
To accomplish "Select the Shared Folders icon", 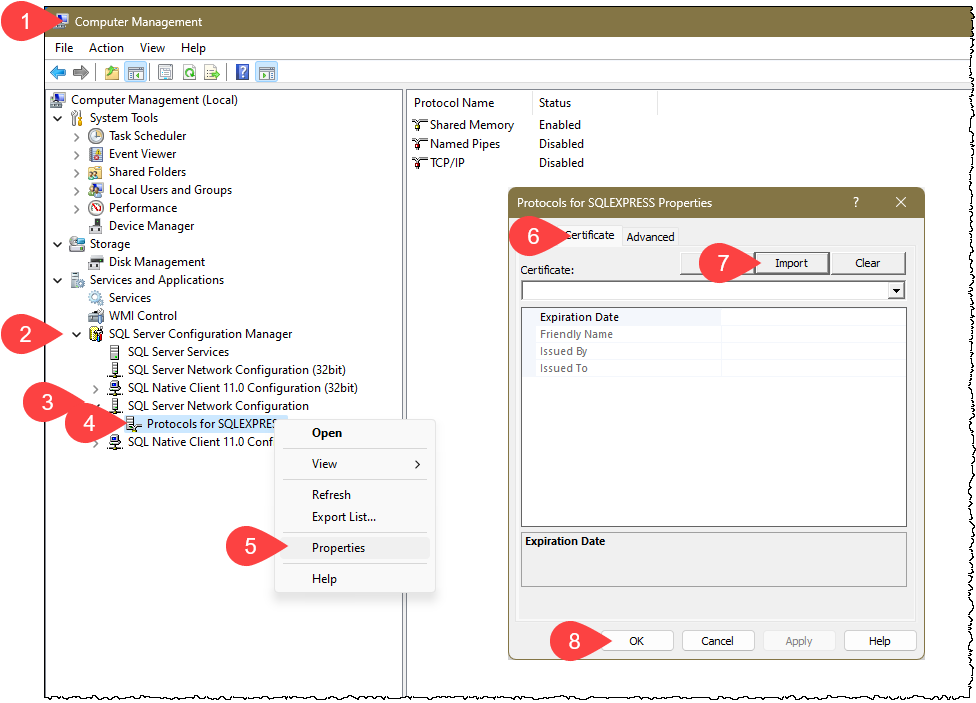I will coord(95,172).
